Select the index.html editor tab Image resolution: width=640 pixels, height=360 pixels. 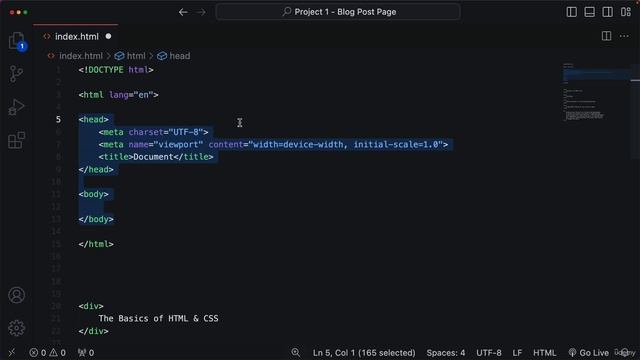point(76,36)
